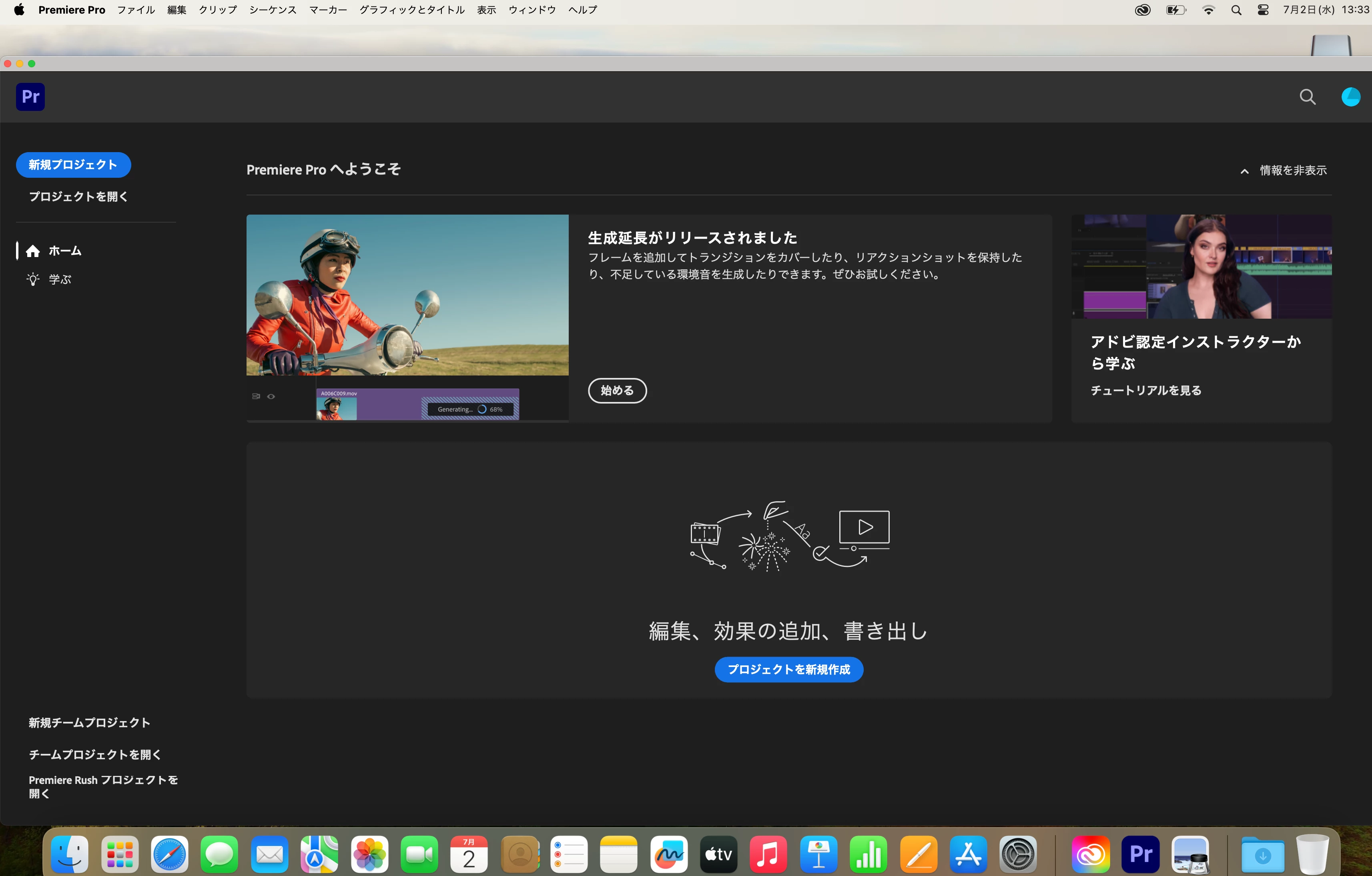Click 新規チームプロジェクト link

tap(90, 722)
